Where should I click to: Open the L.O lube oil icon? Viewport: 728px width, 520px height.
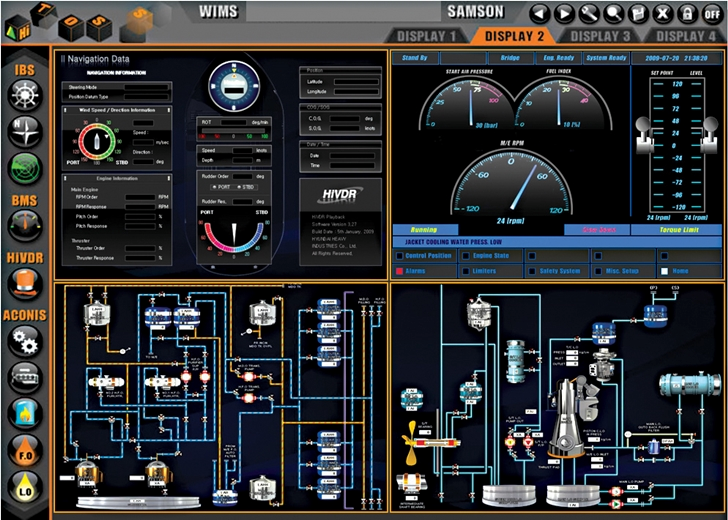tap(24, 489)
